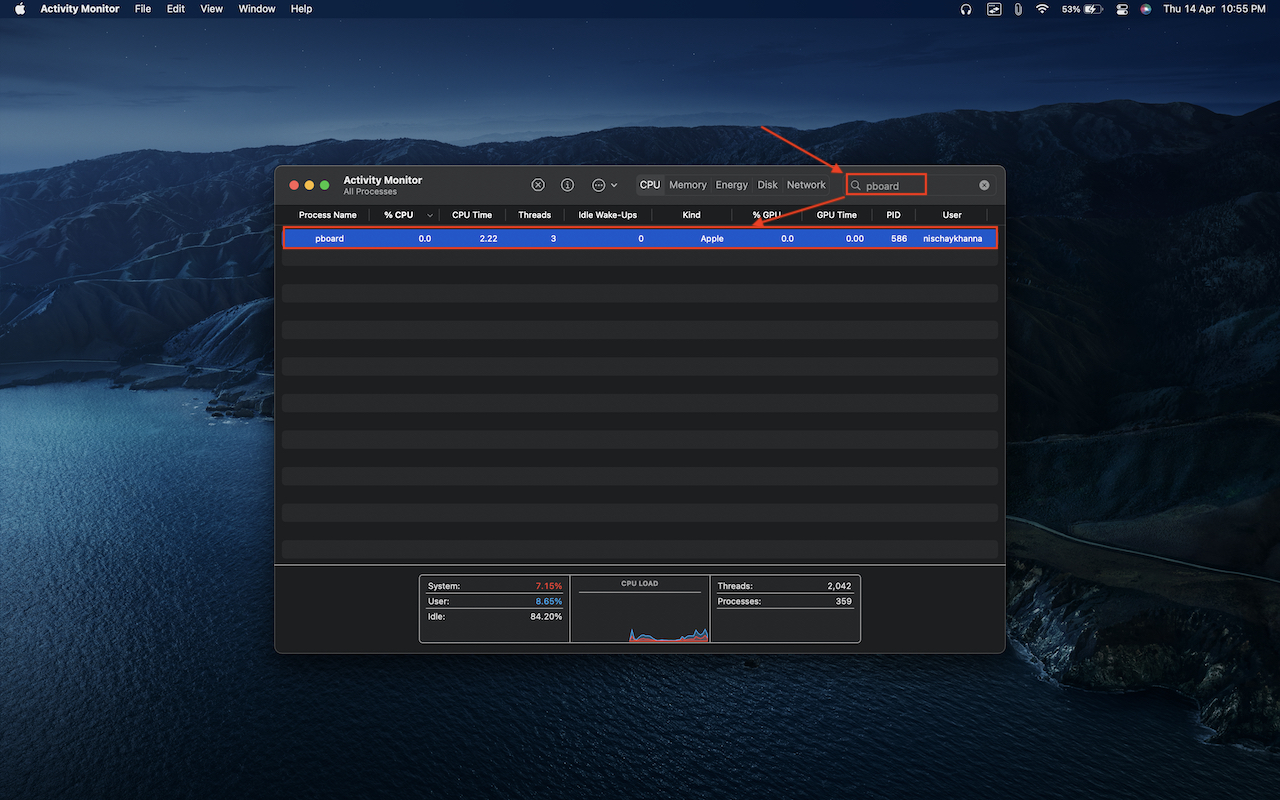Sort by PID column
This screenshot has height=800, width=1280.
coord(893,215)
